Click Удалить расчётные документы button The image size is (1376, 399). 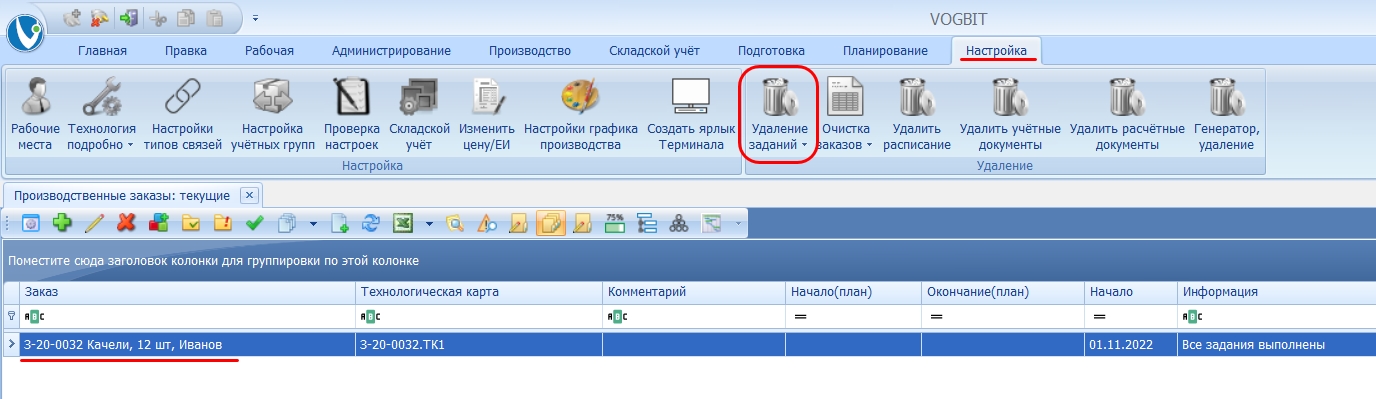1127,114
